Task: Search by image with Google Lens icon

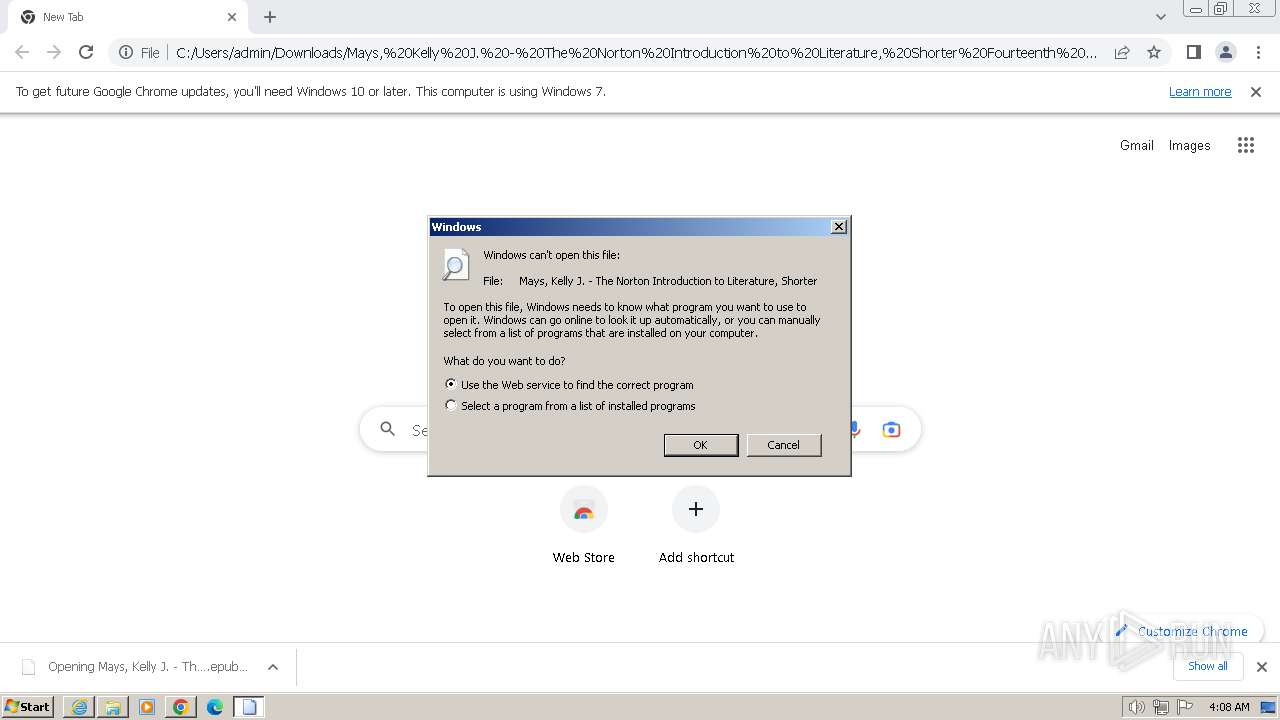Action: (891, 430)
